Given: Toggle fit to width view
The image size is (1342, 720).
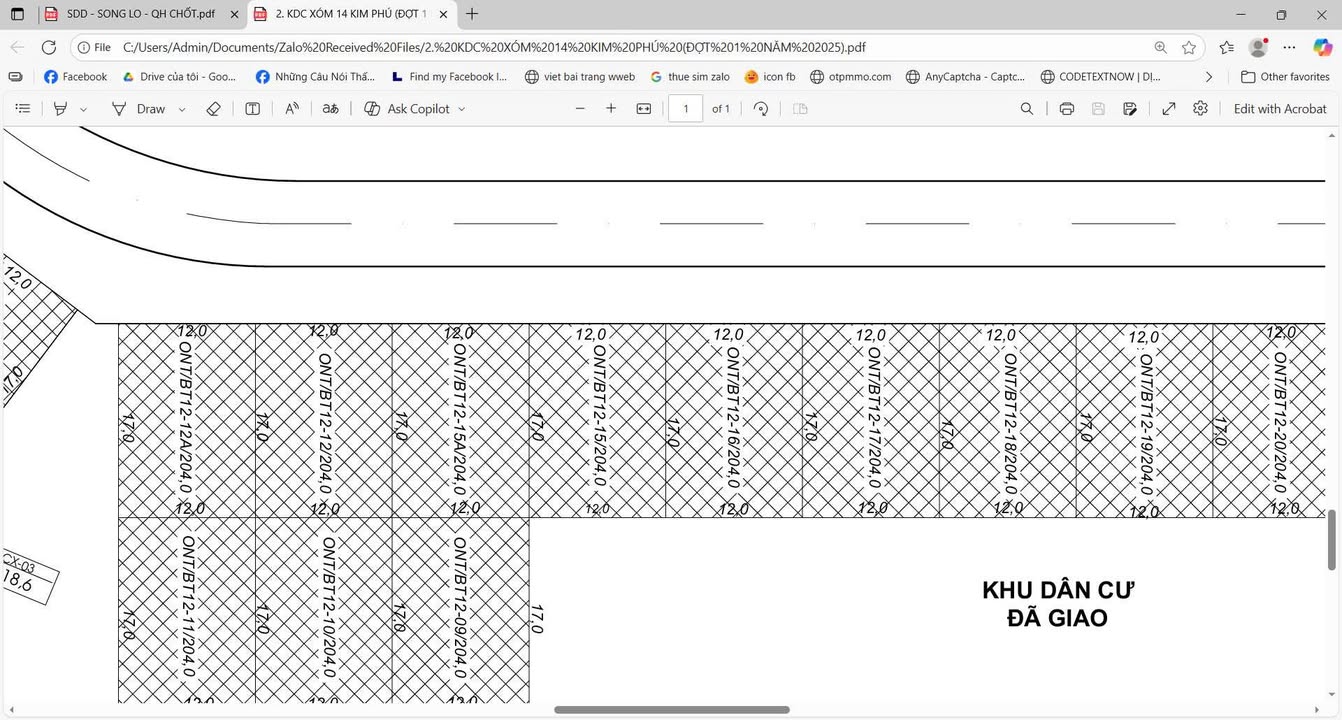Looking at the screenshot, I should [644, 109].
